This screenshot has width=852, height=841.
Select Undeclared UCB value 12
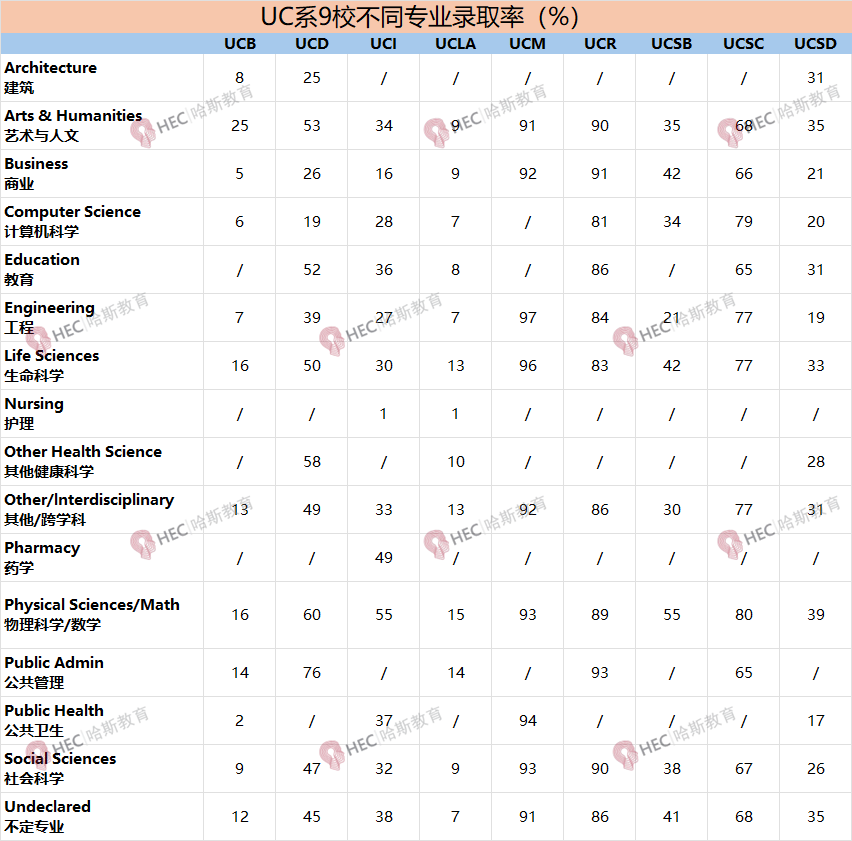coord(240,817)
